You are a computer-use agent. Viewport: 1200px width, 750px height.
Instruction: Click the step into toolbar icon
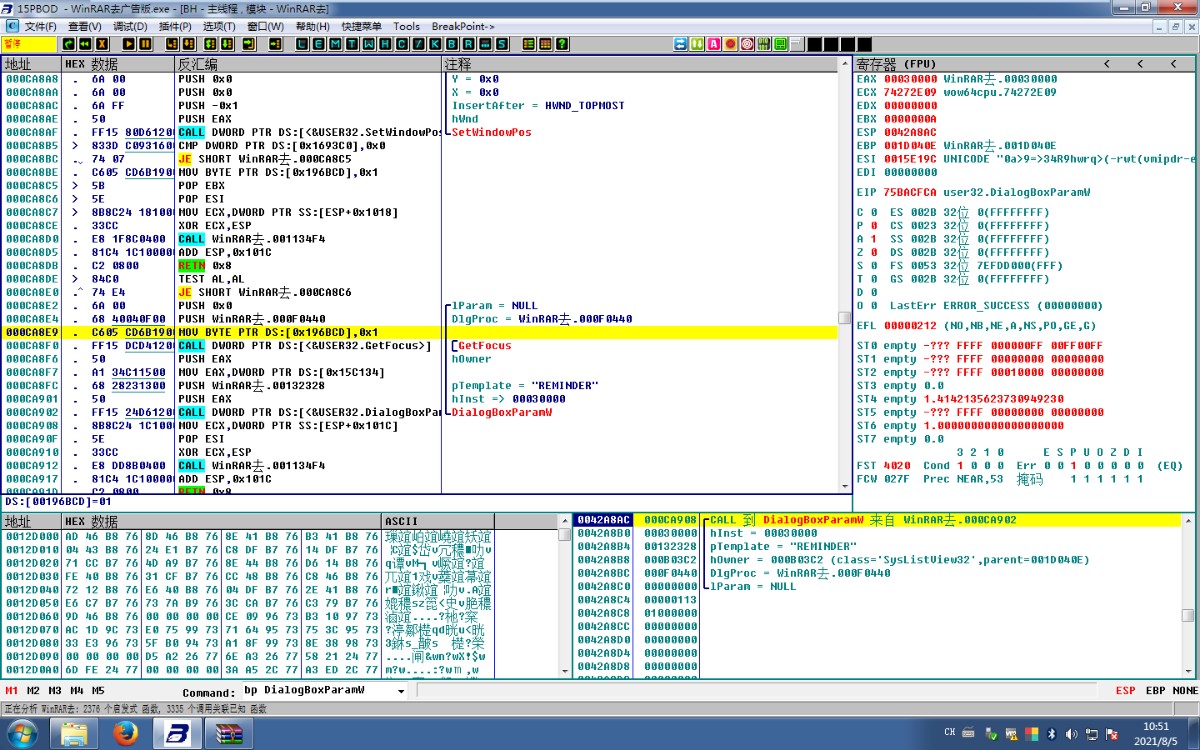172,44
